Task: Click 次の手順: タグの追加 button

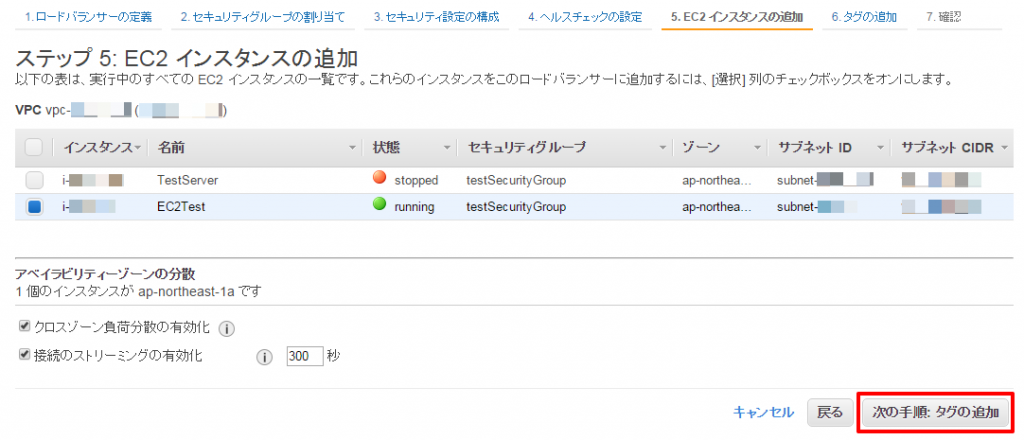Action: (935, 413)
